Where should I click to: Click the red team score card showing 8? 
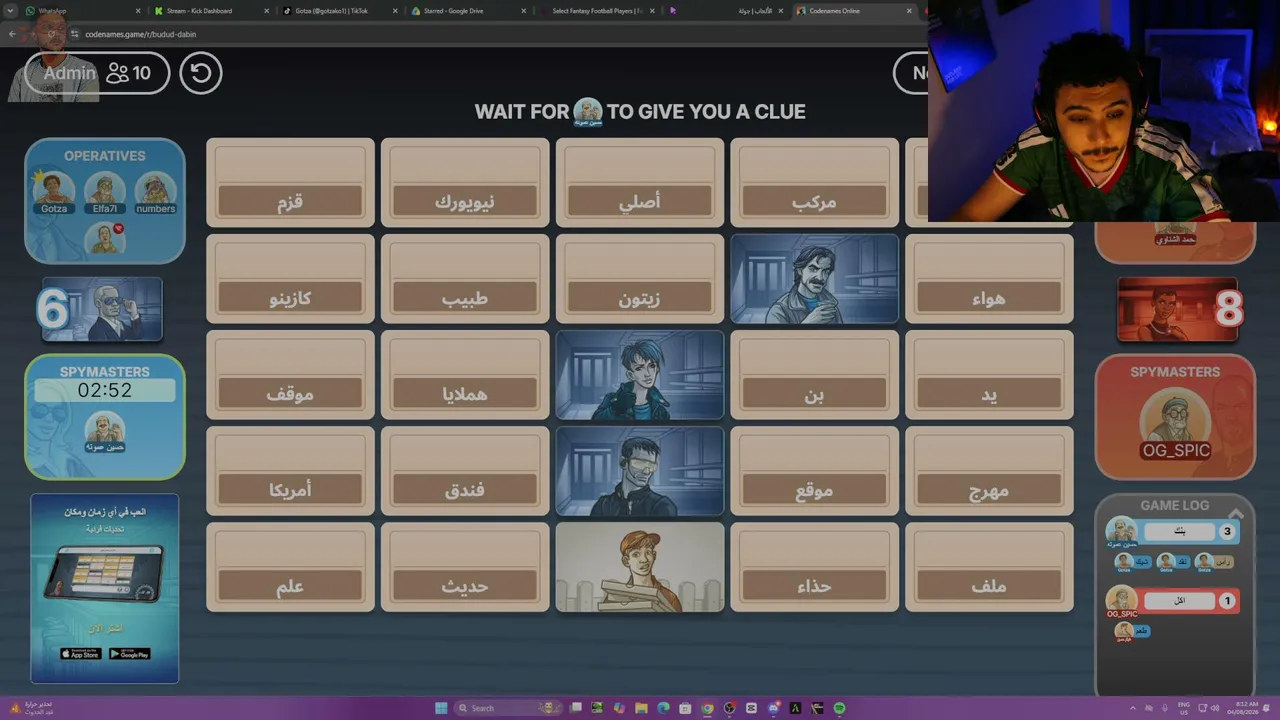tap(1179, 310)
